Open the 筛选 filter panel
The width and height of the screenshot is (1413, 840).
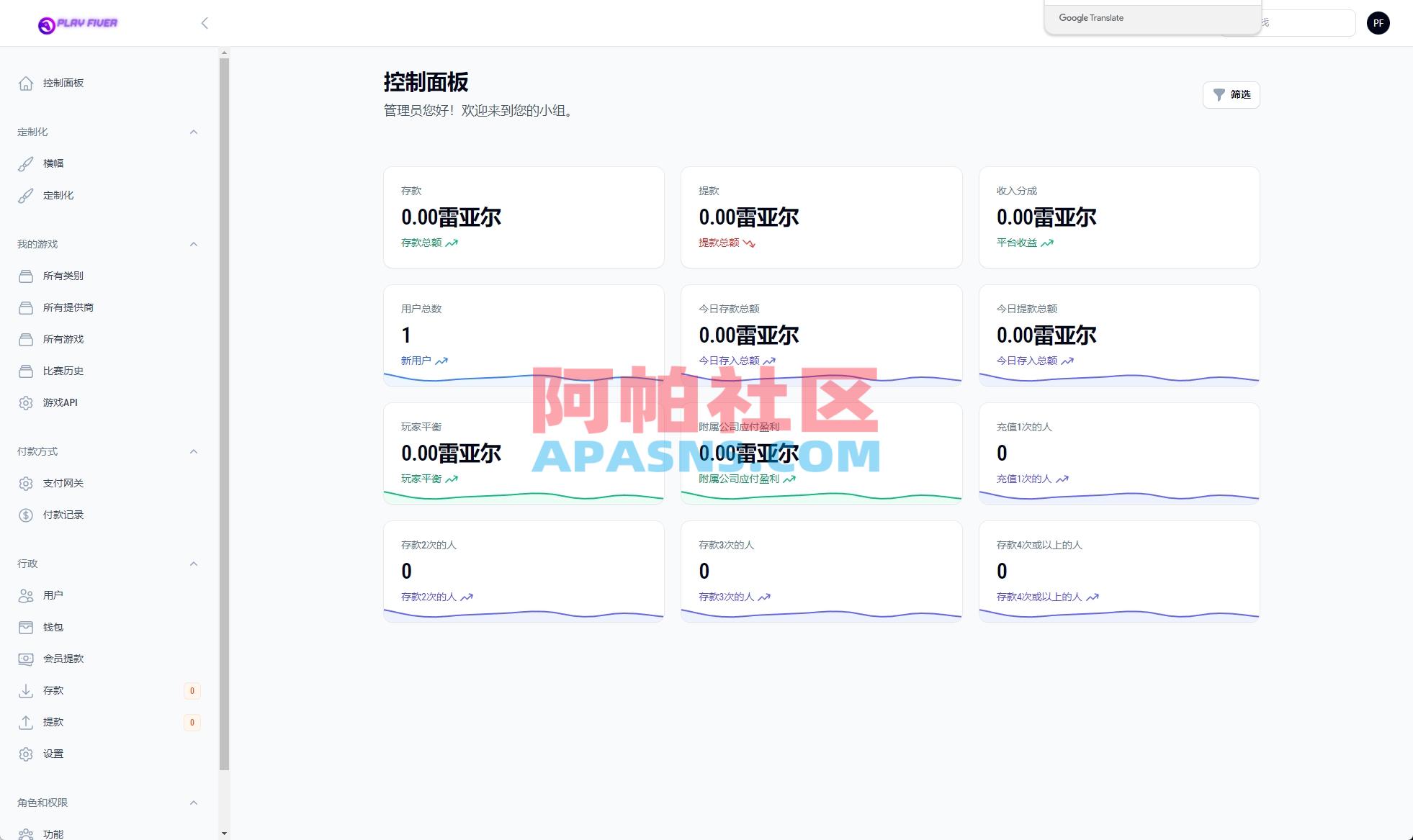1231,94
